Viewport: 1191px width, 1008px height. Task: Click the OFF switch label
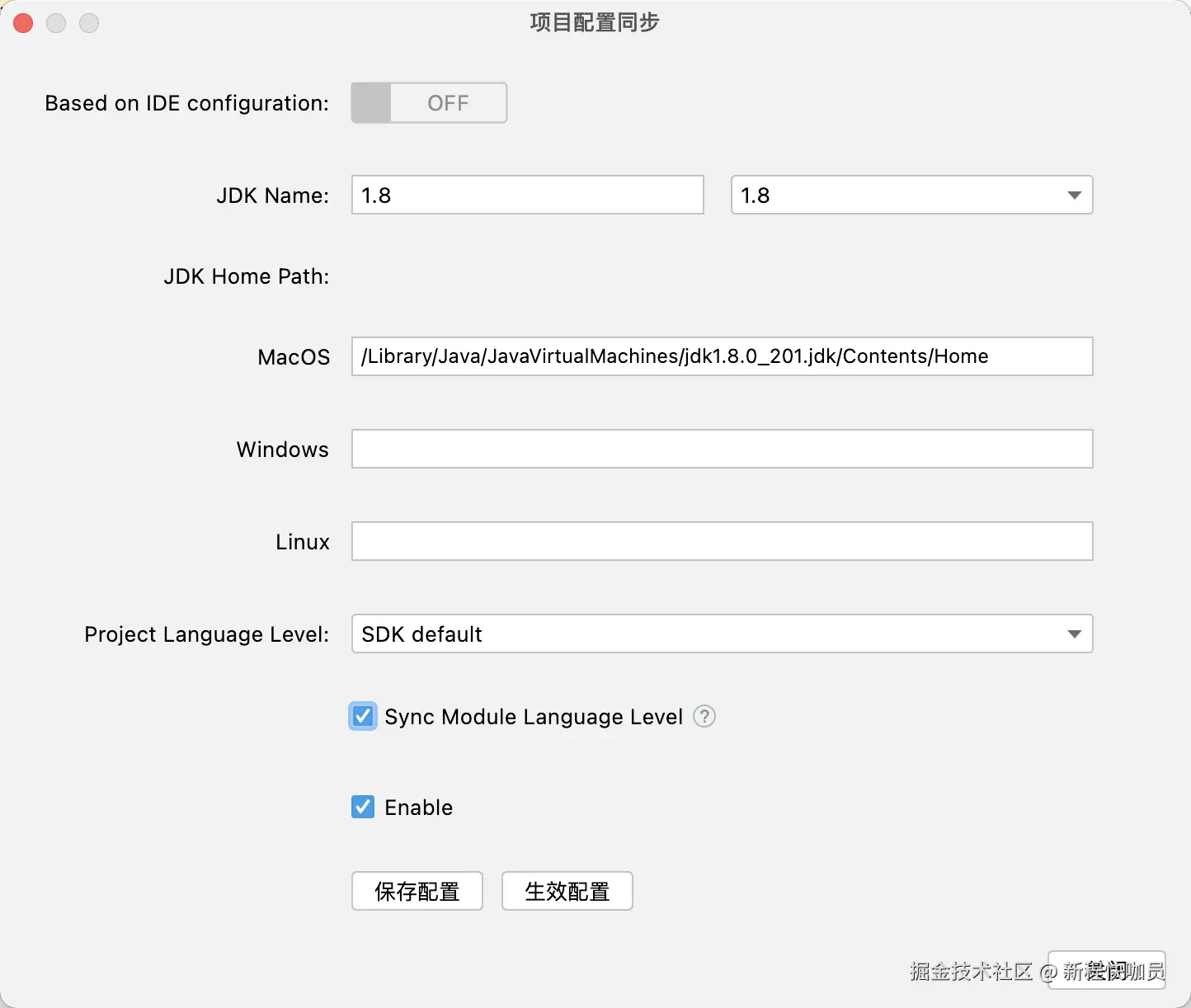coord(447,102)
